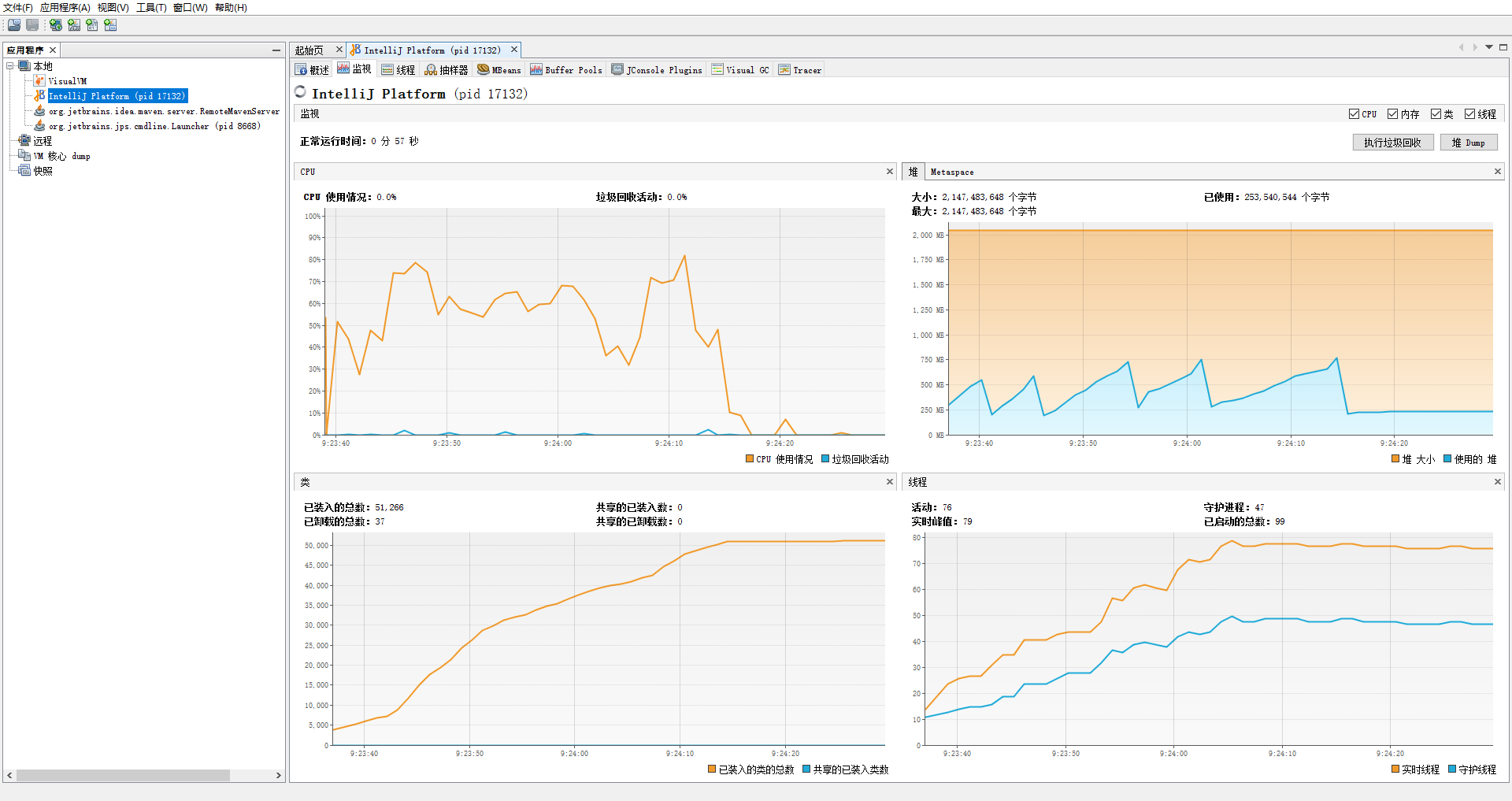Click the VisualVM application icon in the tree
Viewport: 1512px width, 801px height.
(39, 81)
